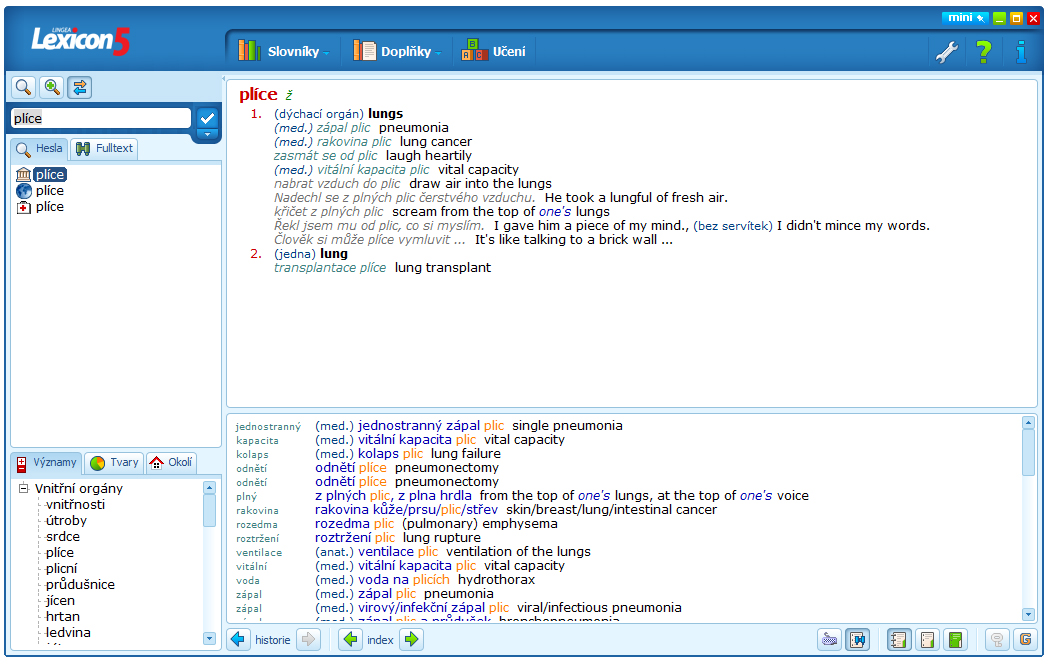Open the dropdown arrow below the checkmark button
The height and width of the screenshot is (665, 1051).
207,134
